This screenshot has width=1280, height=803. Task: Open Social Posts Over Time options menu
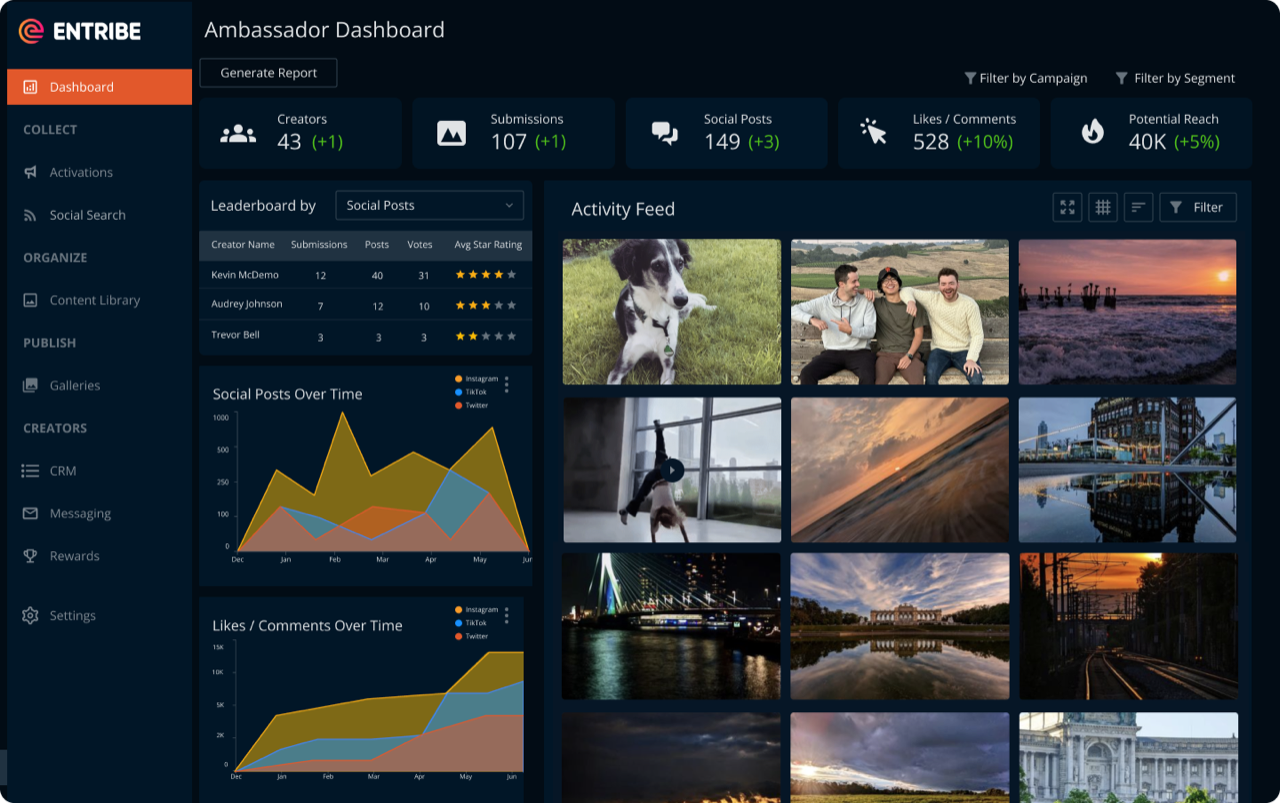coord(507,385)
